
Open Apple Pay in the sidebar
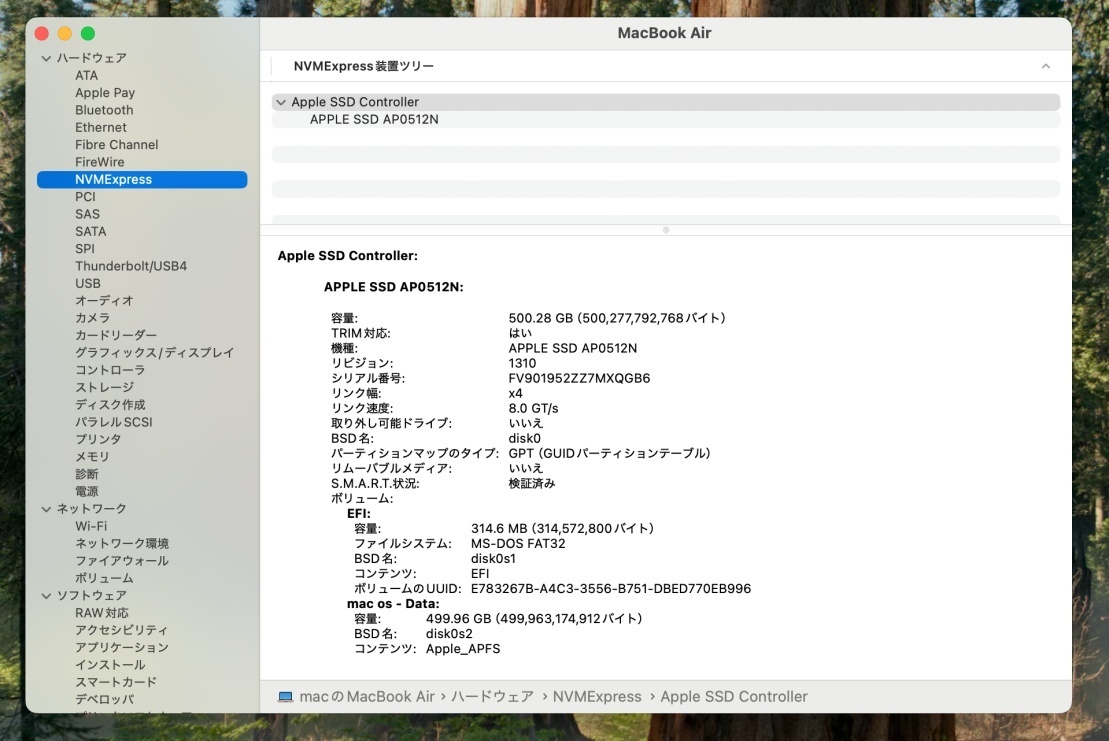coord(105,93)
